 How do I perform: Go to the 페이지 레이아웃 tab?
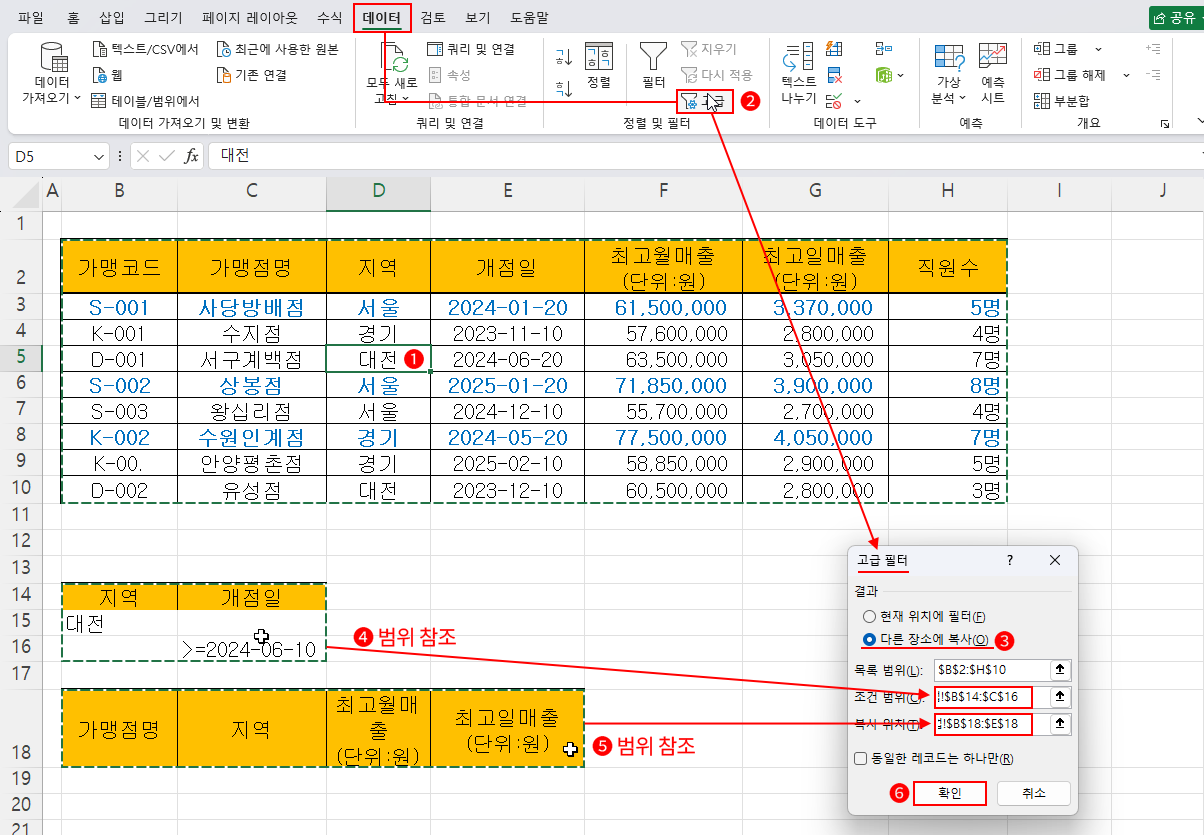click(249, 17)
